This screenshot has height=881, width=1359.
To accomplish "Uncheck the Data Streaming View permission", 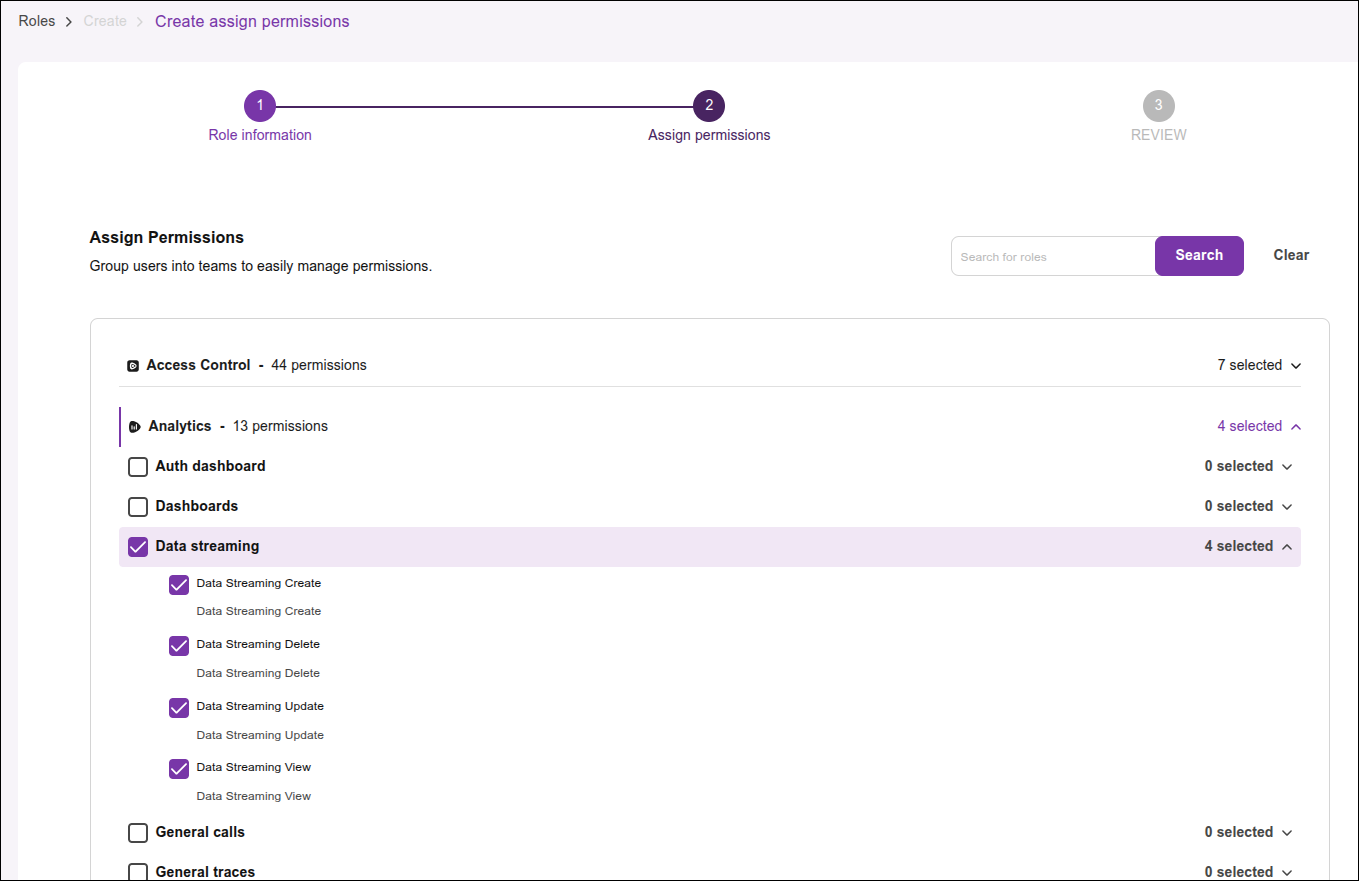I will (x=178, y=768).
